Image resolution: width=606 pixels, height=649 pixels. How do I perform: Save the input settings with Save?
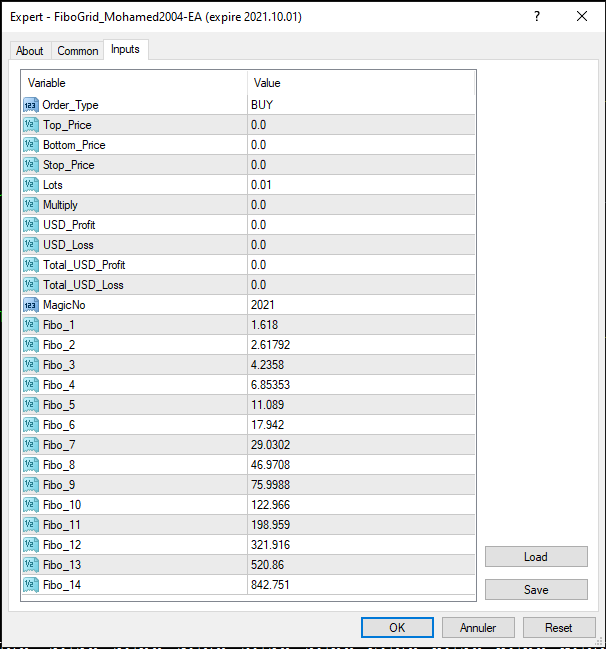pos(536,590)
